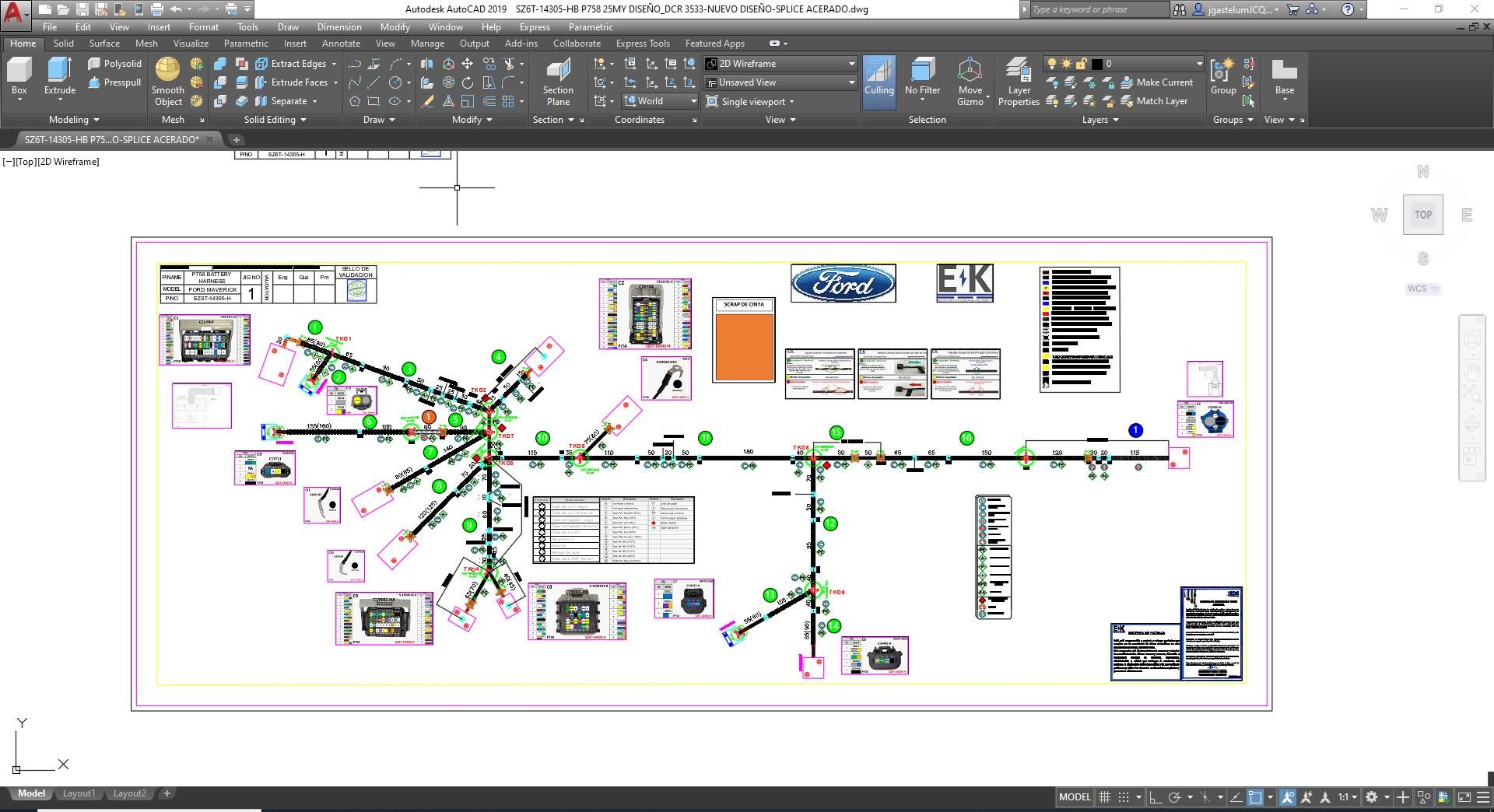Viewport: 1494px width, 812px height.
Task: Open the visual style dropdown showing 2D Wireframe
Action: [779, 63]
